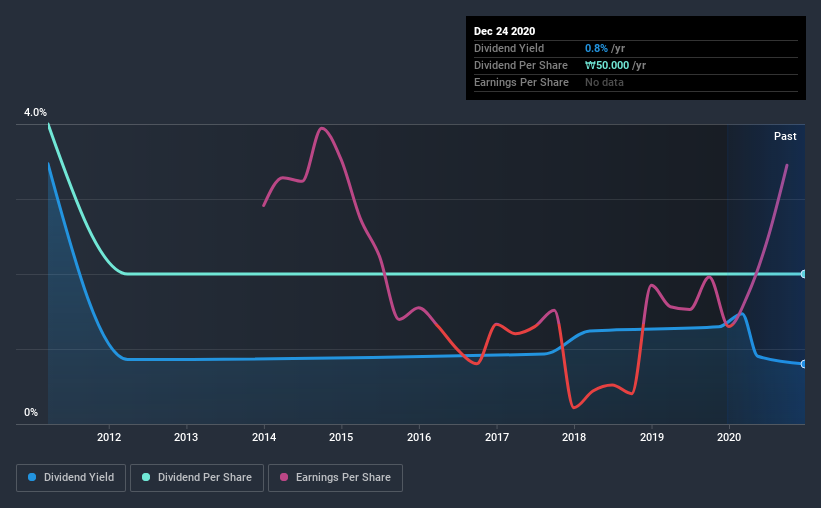Select the 2012 x-axis label
Viewport: 821px width, 508px height.
click(109, 437)
